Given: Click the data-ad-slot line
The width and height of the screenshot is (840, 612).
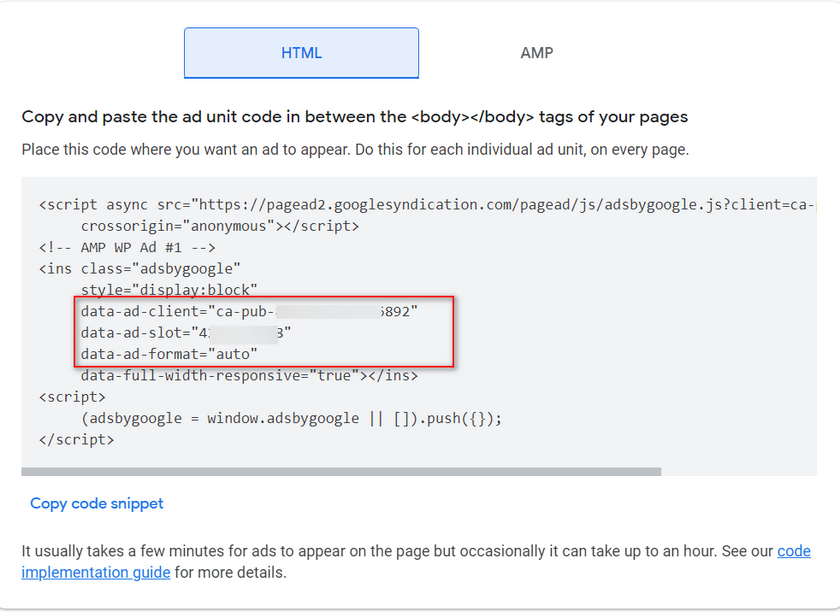Looking at the screenshot, I should (x=186, y=333).
